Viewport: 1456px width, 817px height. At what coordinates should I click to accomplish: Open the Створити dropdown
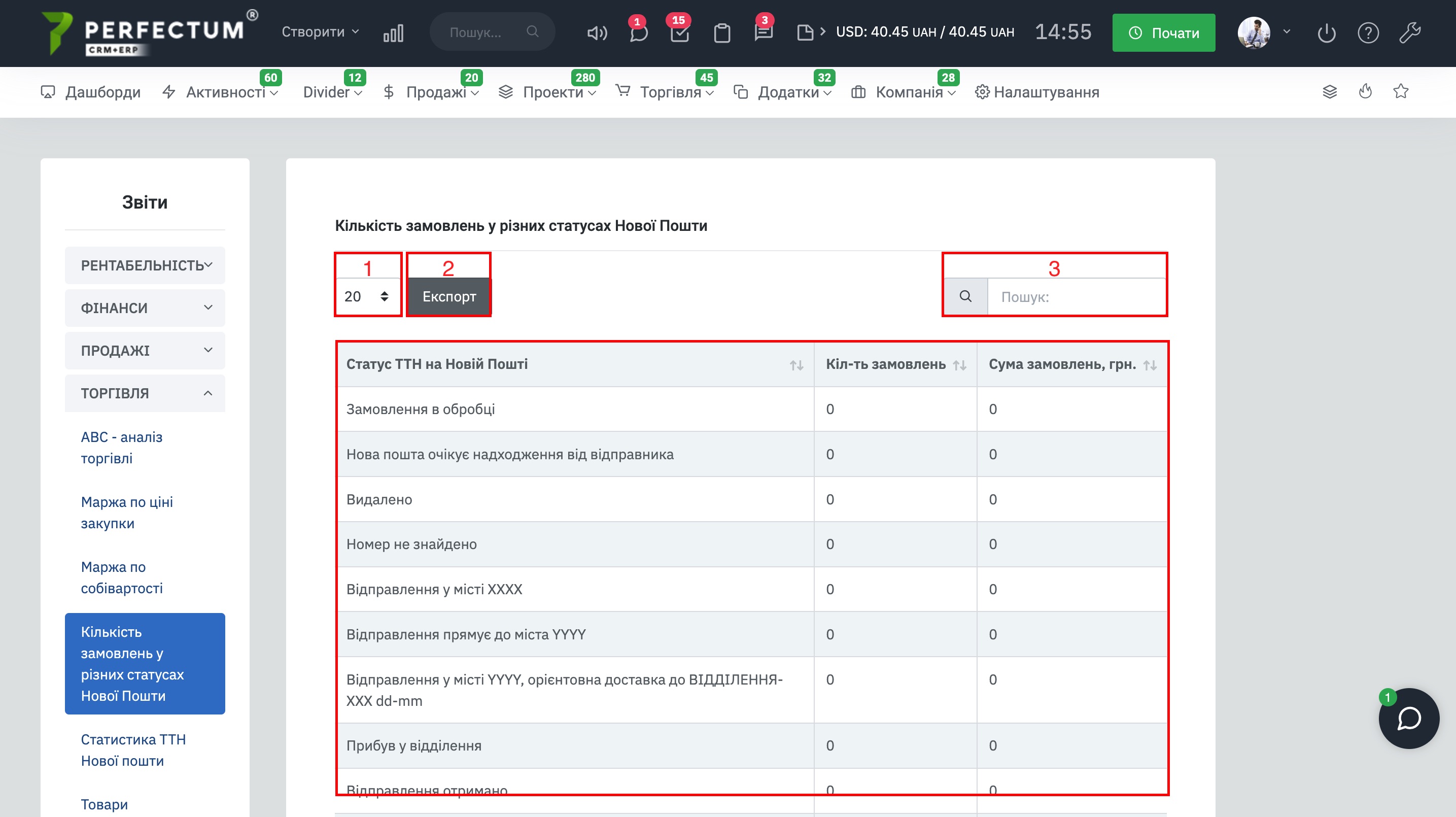click(320, 31)
